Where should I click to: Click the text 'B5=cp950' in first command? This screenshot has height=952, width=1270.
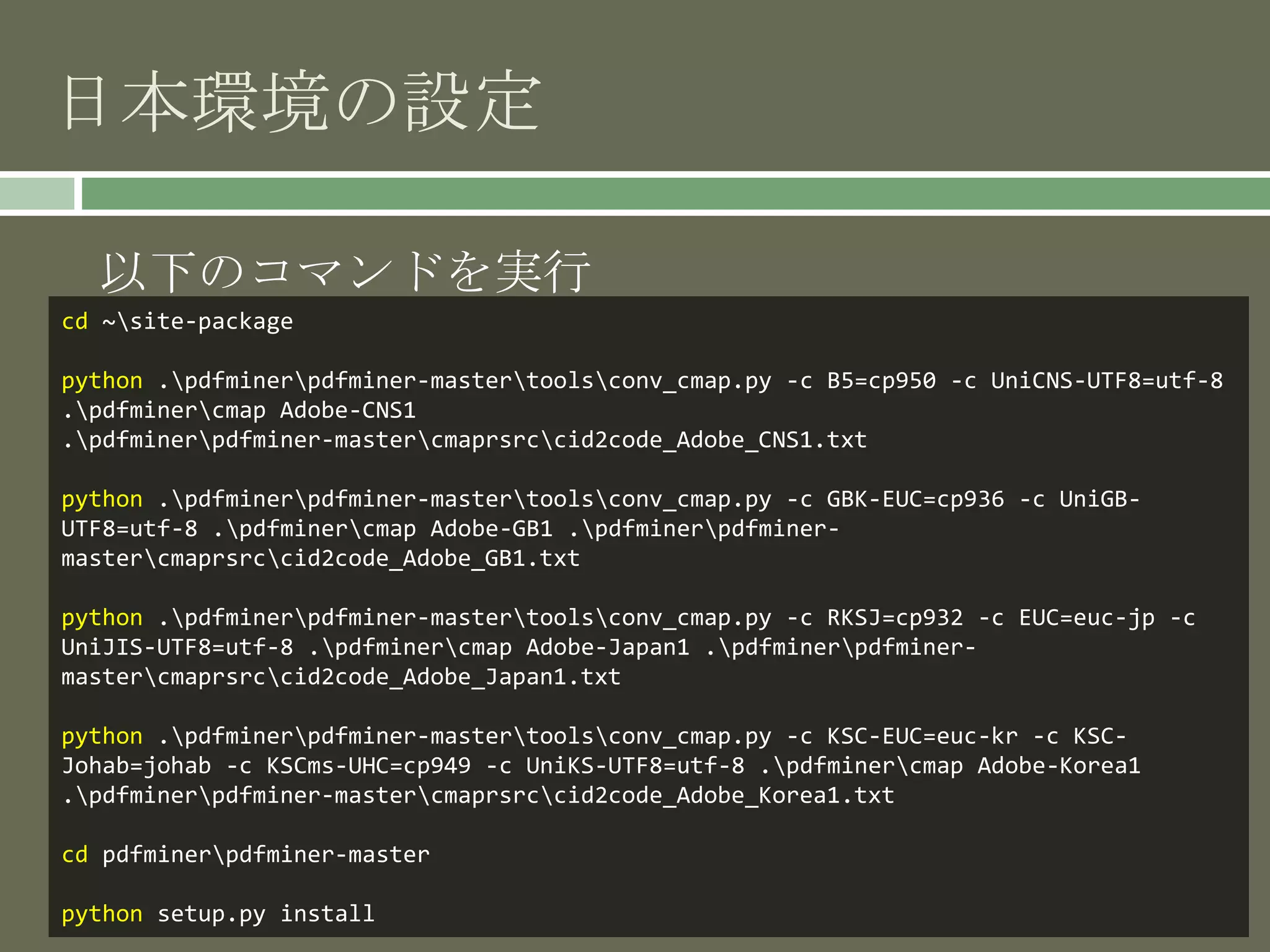point(881,381)
